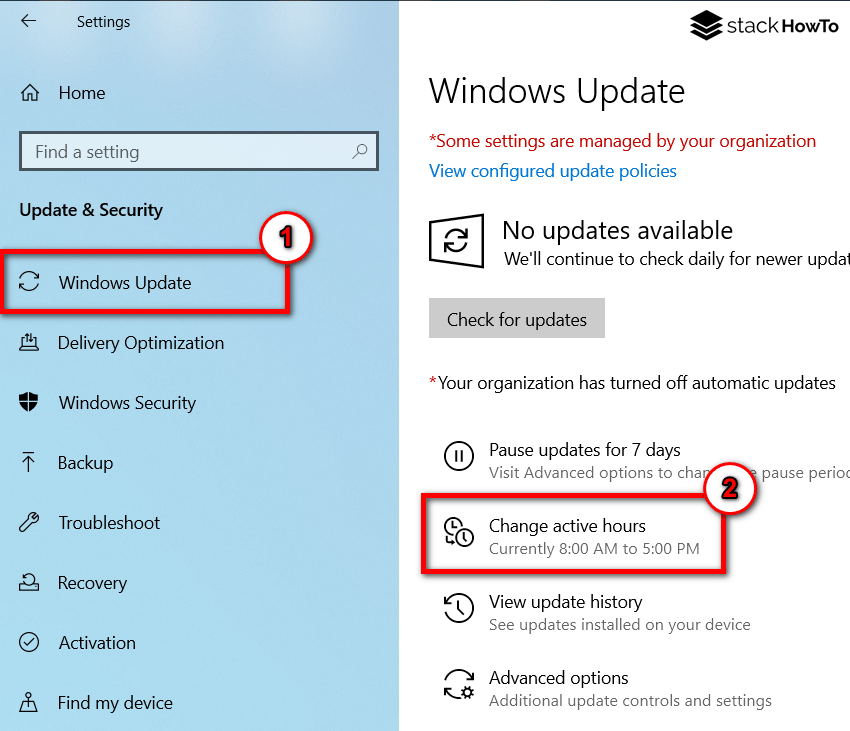This screenshot has width=850, height=731.
Task: Click the Find my device locator icon
Action: 30,703
